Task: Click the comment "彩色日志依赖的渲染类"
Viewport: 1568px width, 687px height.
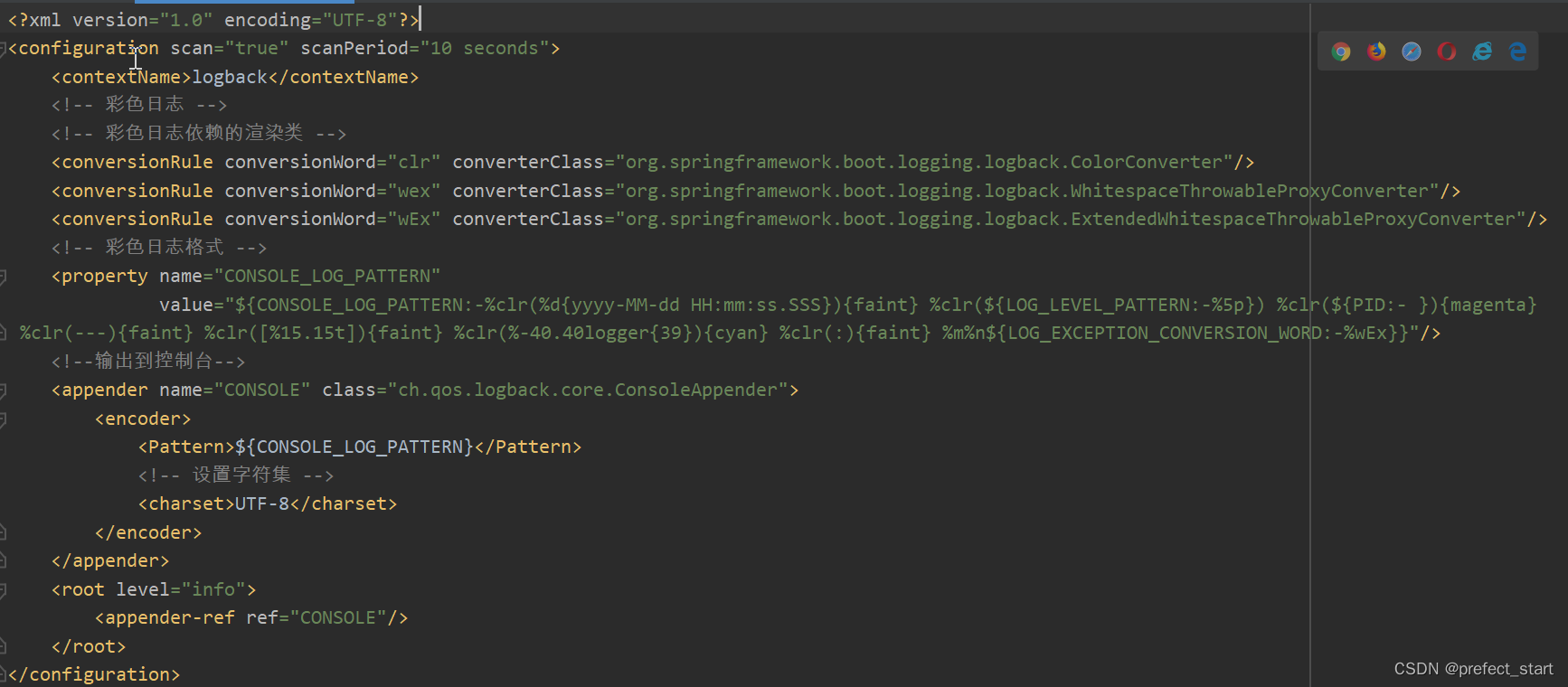Action: click(199, 134)
